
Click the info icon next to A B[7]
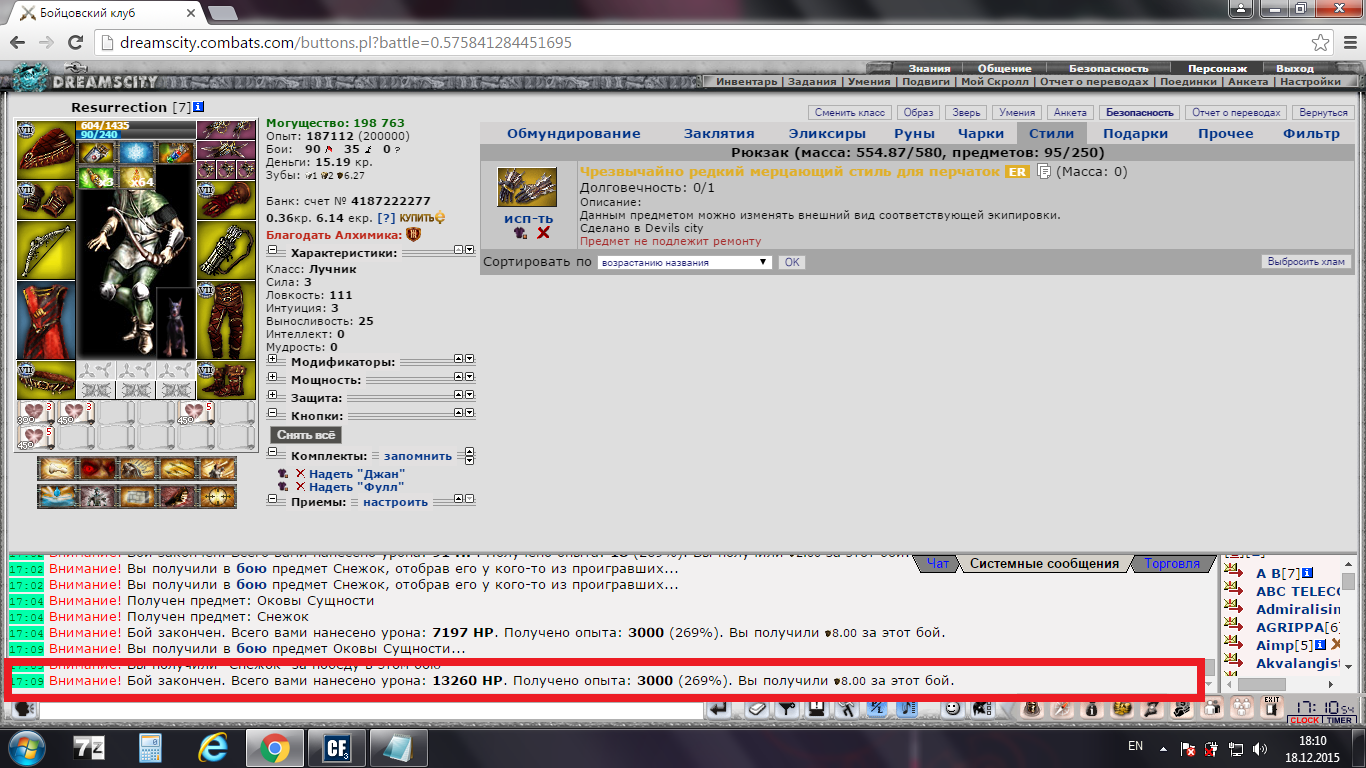1306,573
